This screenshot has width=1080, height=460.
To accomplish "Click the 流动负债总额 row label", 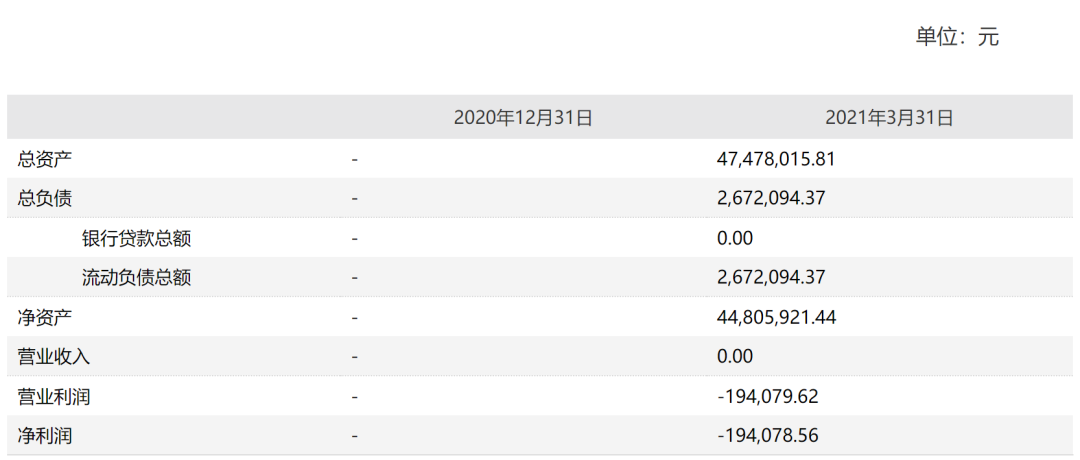I will click(x=136, y=278).
